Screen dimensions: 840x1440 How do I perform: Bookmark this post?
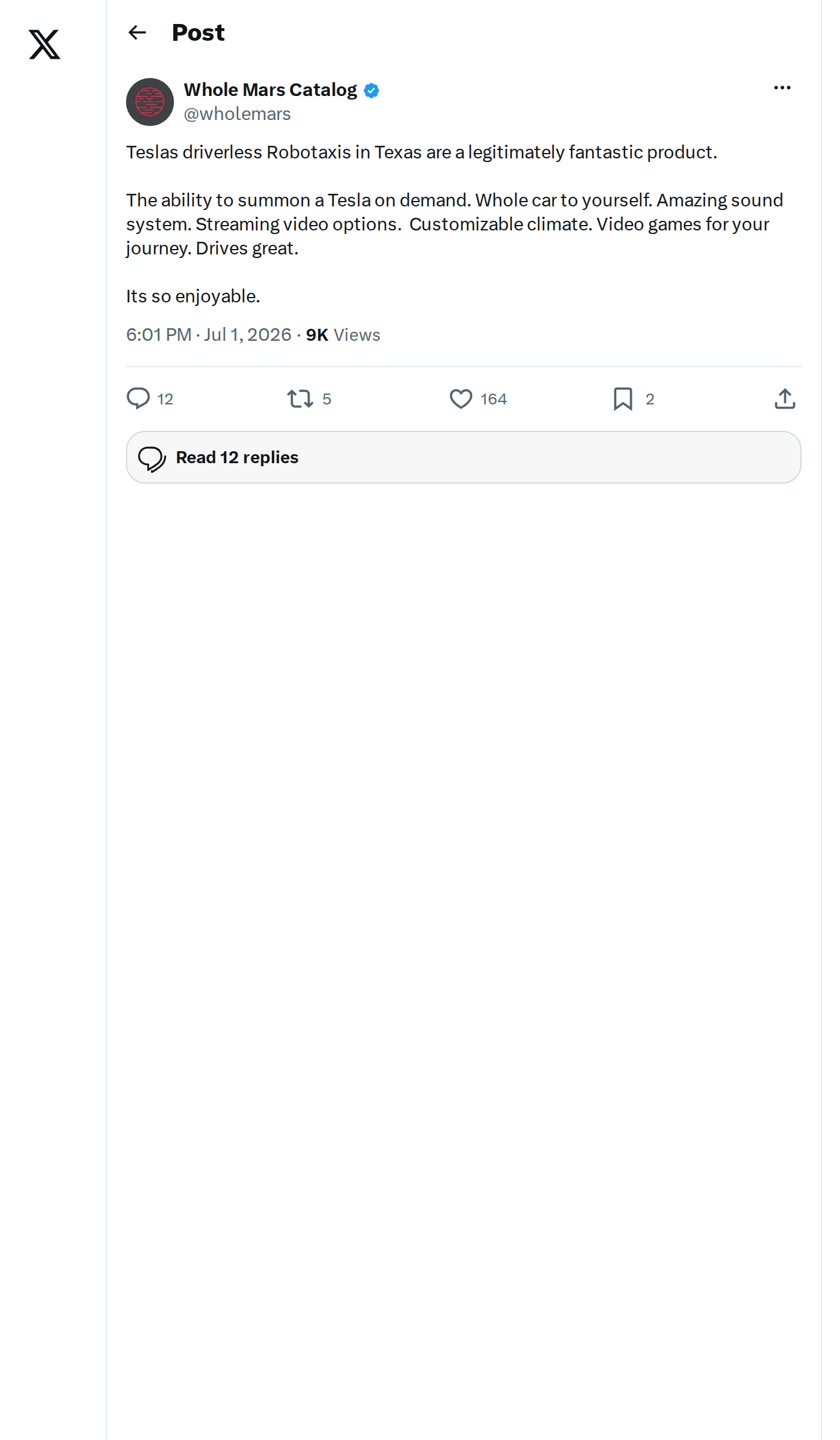(623, 398)
